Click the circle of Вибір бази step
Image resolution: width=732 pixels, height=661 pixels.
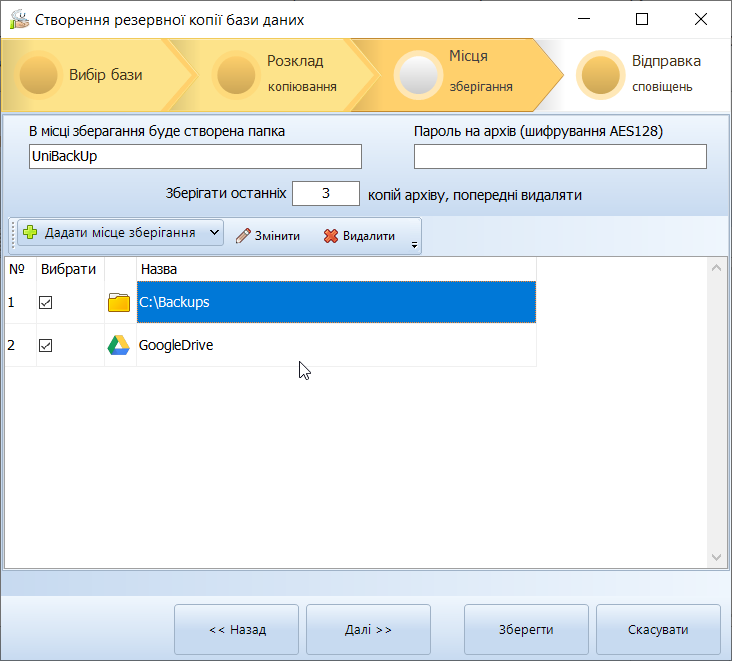38,75
